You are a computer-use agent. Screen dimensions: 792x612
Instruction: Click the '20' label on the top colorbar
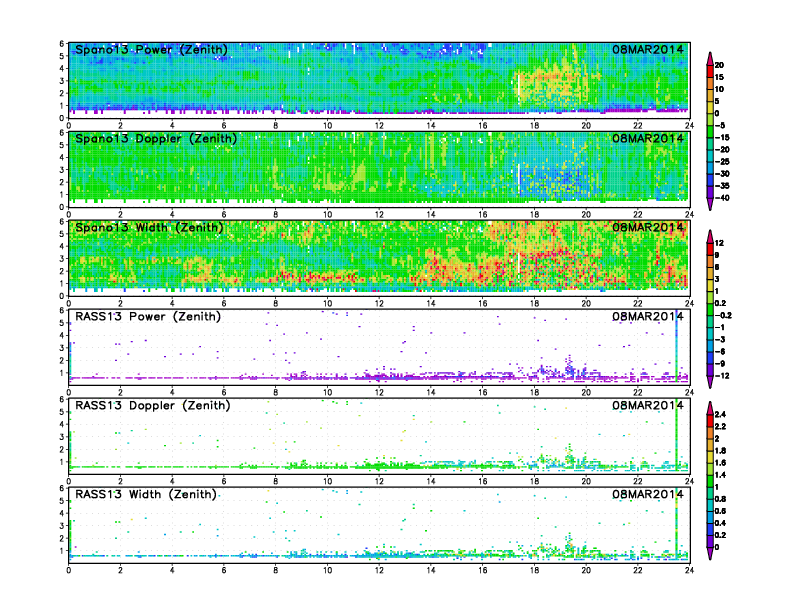719,65
